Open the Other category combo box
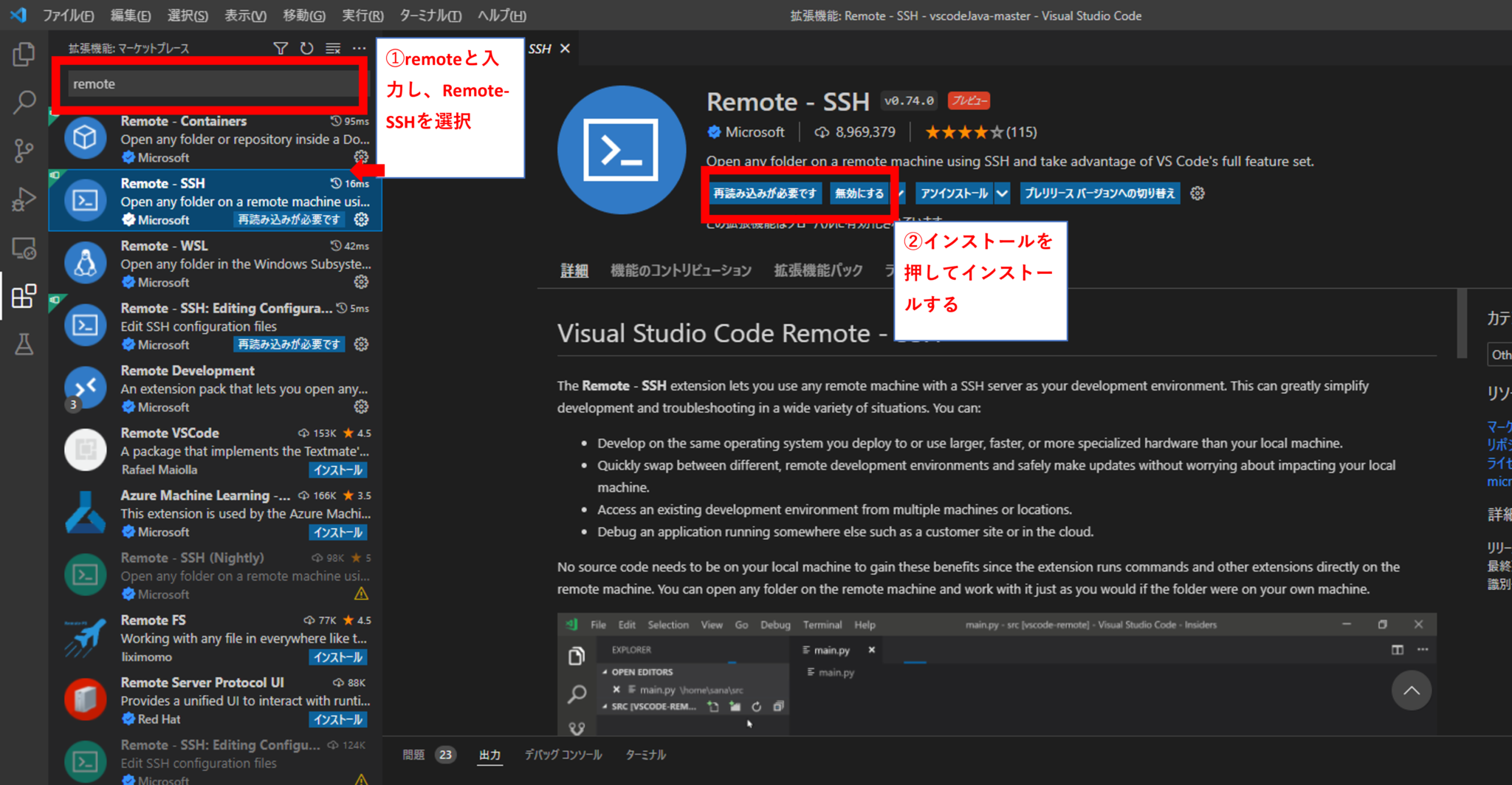 pyautogui.click(x=1500, y=354)
